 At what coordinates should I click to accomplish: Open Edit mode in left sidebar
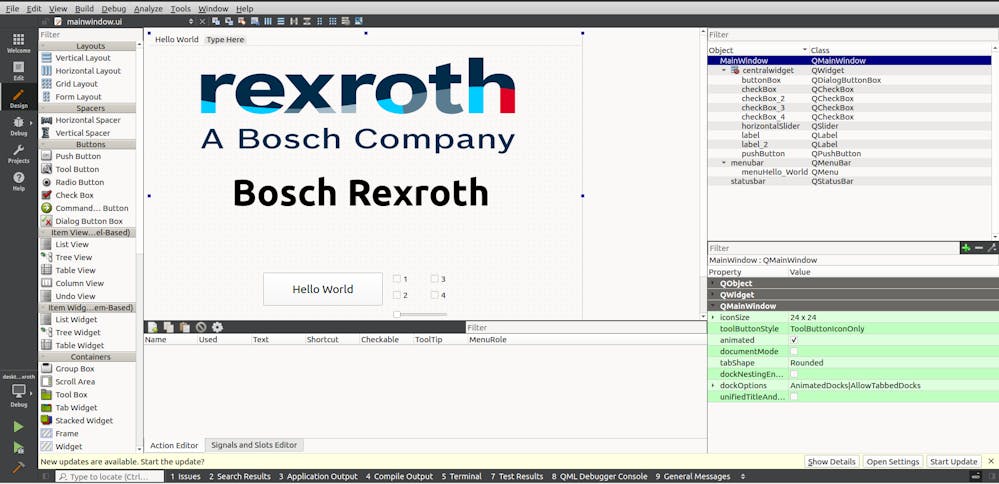pos(18,71)
